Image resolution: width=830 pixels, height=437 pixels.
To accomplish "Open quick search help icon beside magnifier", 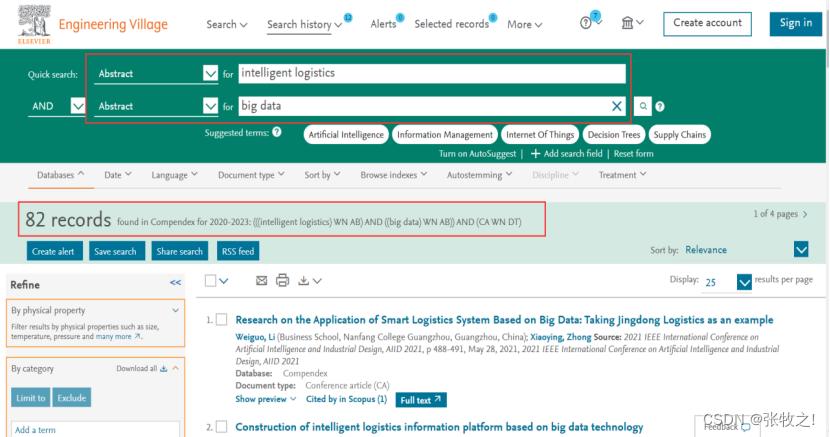I will tap(660, 107).
